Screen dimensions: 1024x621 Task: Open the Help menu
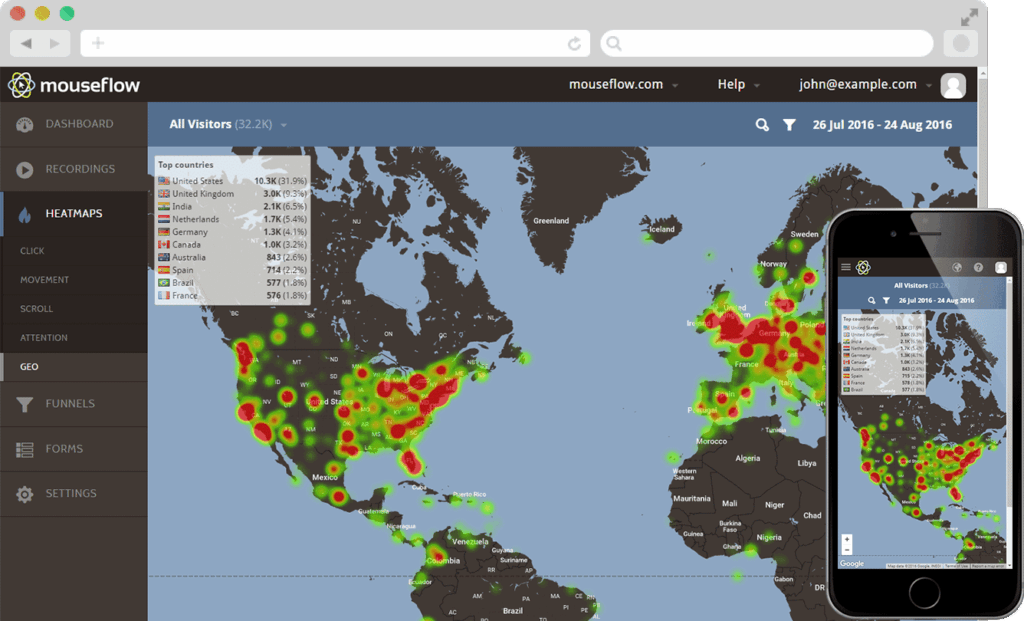pyautogui.click(x=738, y=85)
